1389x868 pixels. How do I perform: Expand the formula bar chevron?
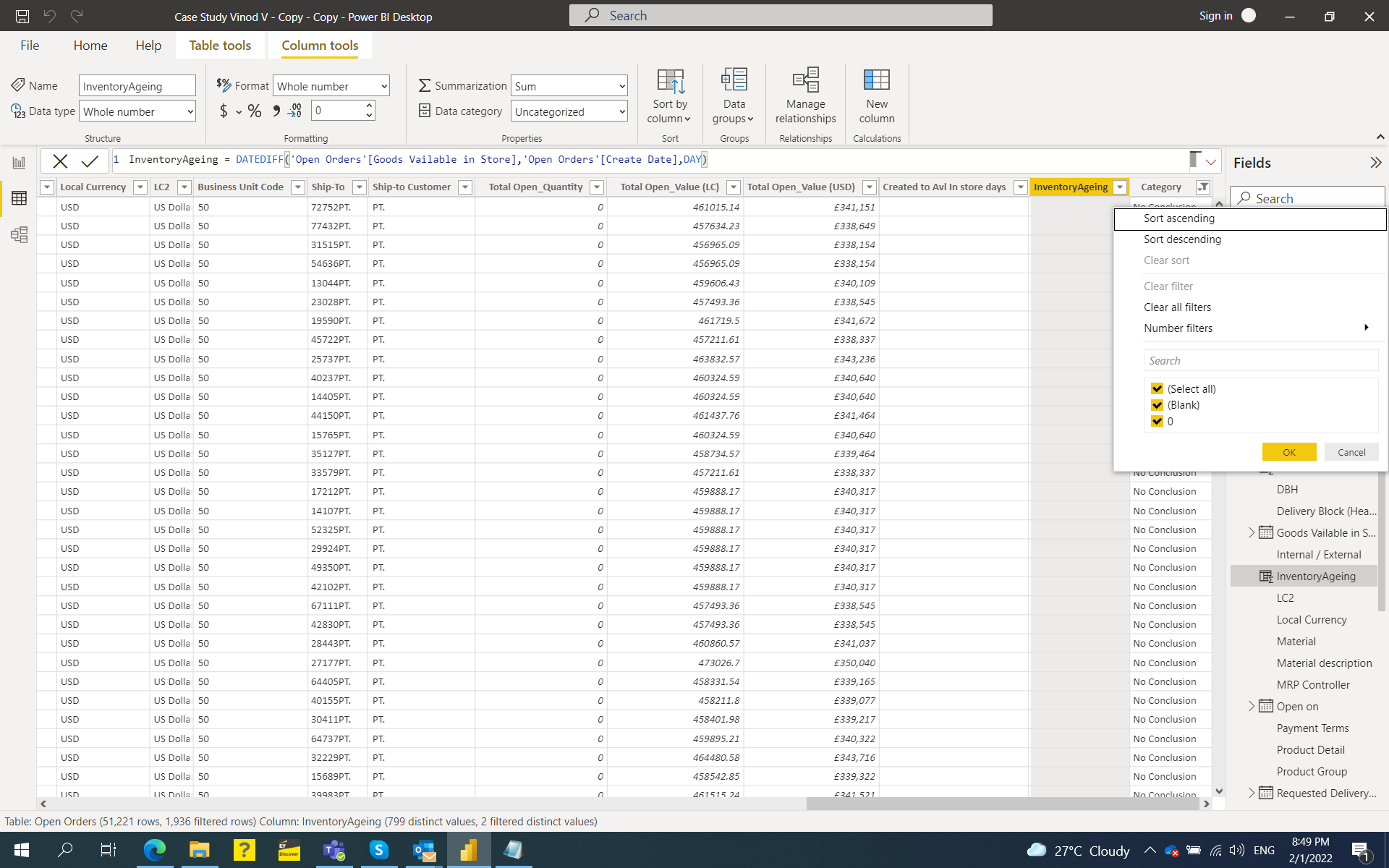coord(1210,161)
